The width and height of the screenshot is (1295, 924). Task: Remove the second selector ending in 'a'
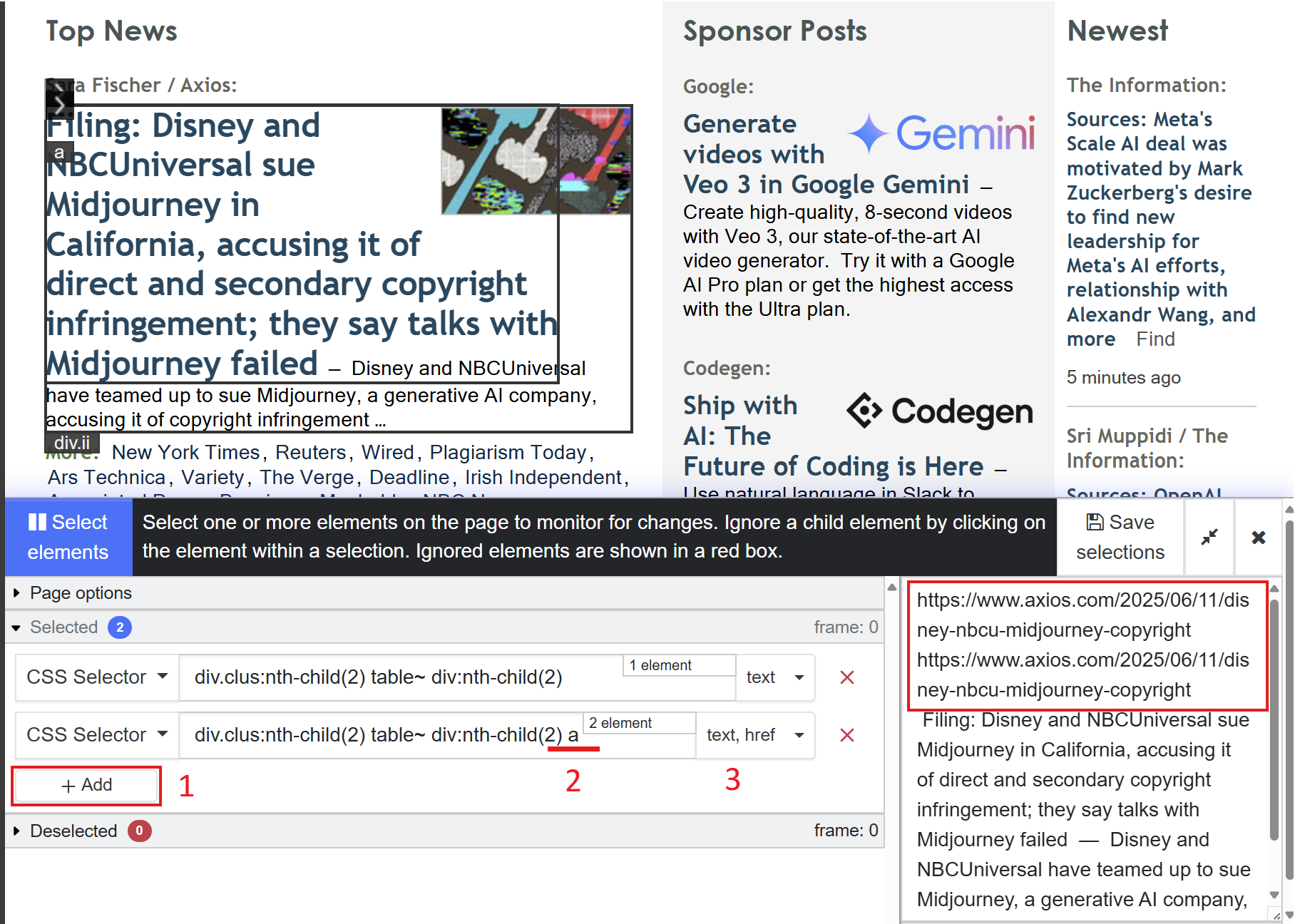[x=847, y=735]
